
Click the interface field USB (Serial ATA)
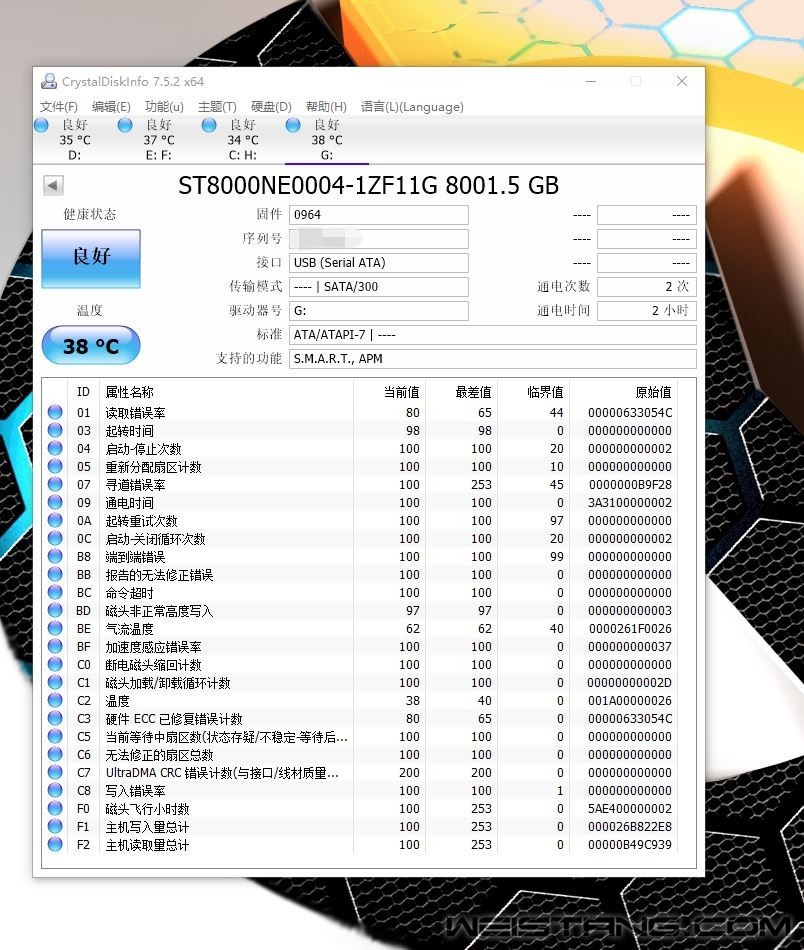[379, 262]
